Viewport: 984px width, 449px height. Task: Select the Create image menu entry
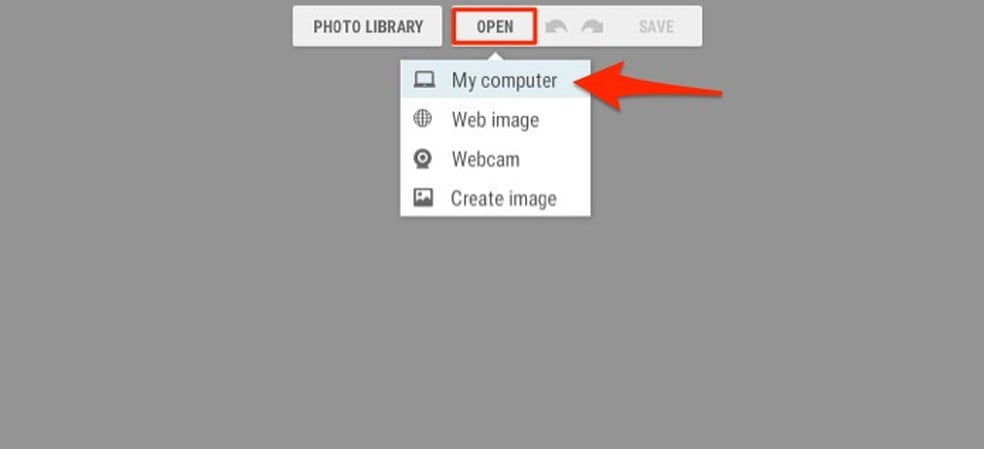click(x=495, y=198)
